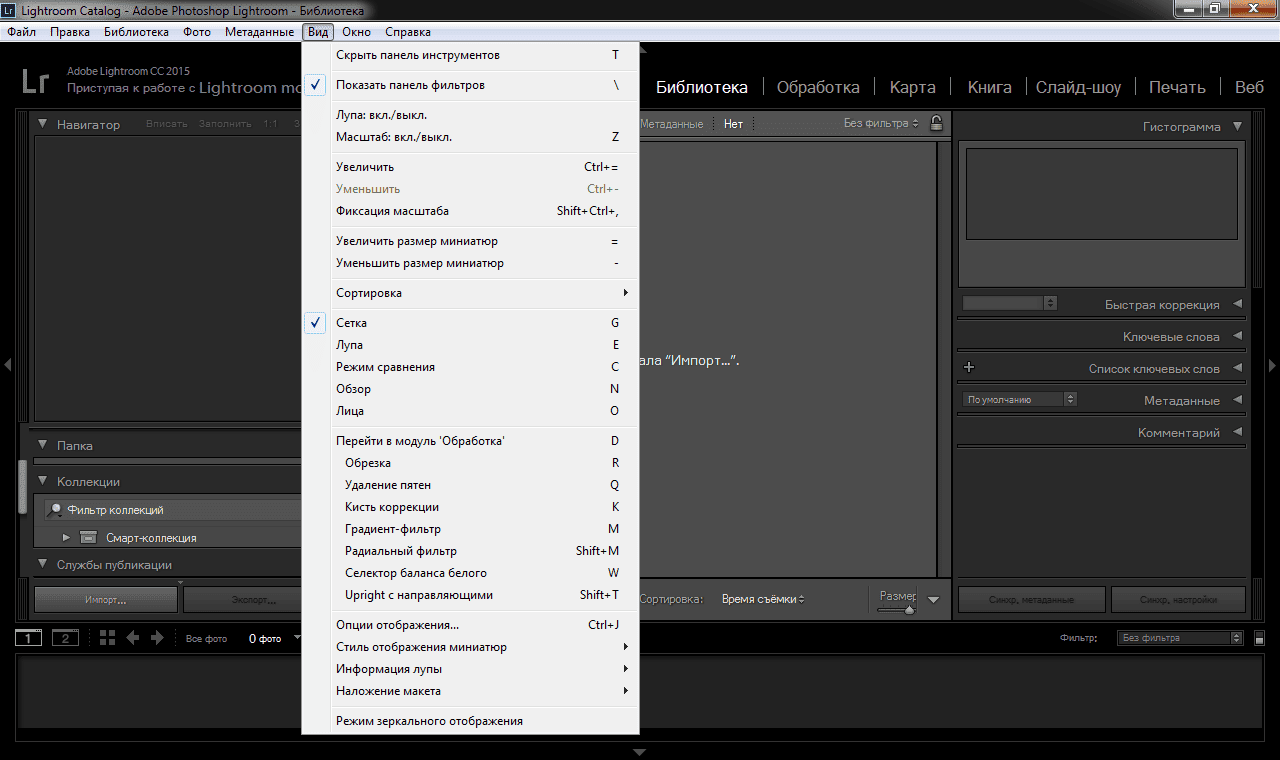Click the filter lock icon
Viewport: 1280px width, 760px height.
click(x=936, y=124)
